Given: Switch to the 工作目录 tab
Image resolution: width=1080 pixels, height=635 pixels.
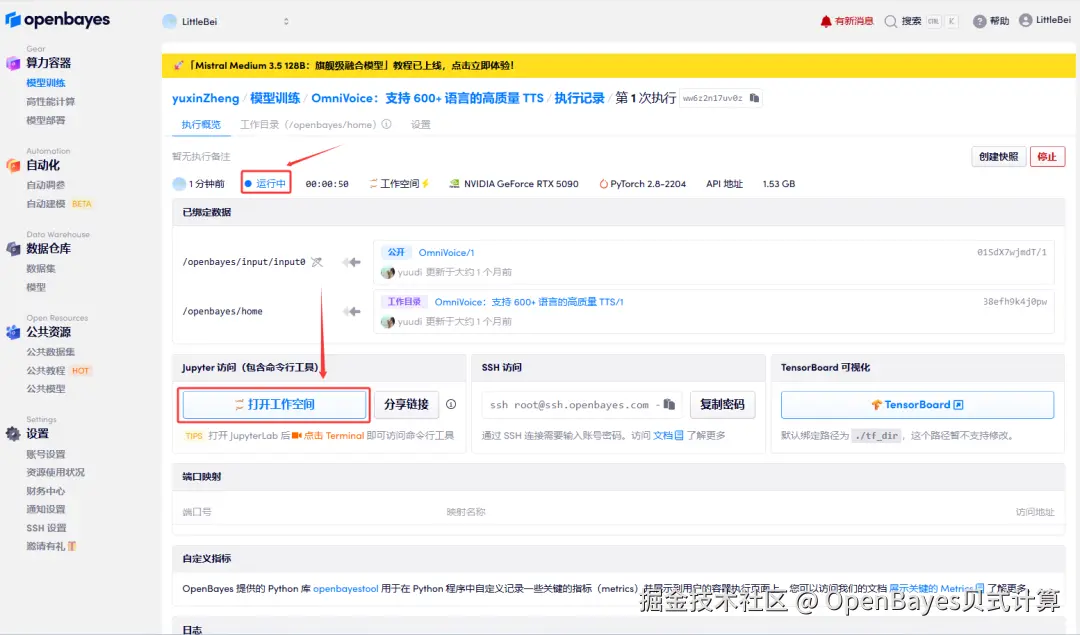Looking at the screenshot, I should pyautogui.click(x=307, y=125).
